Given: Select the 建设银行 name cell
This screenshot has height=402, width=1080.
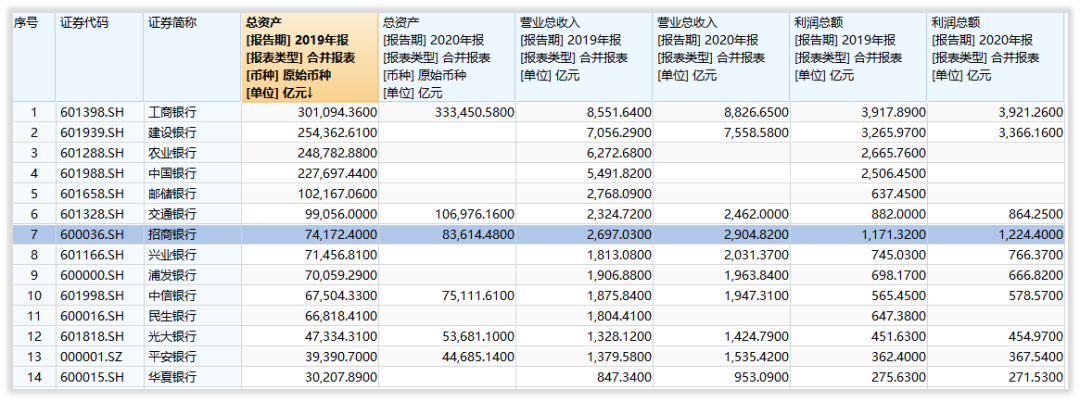Looking at the screenshot, I should [x=192, y=132].
